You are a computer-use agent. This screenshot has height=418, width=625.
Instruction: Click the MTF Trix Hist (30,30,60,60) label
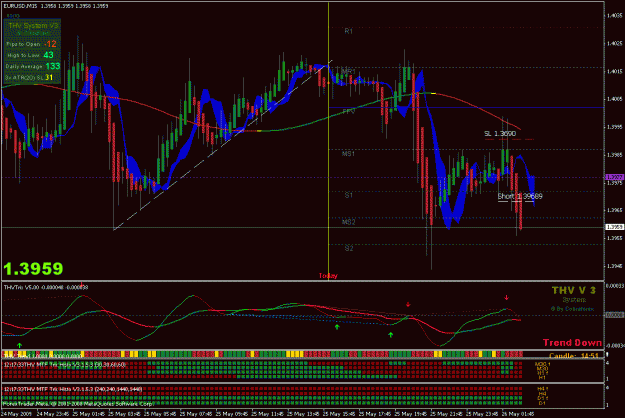tap(65, 365)
